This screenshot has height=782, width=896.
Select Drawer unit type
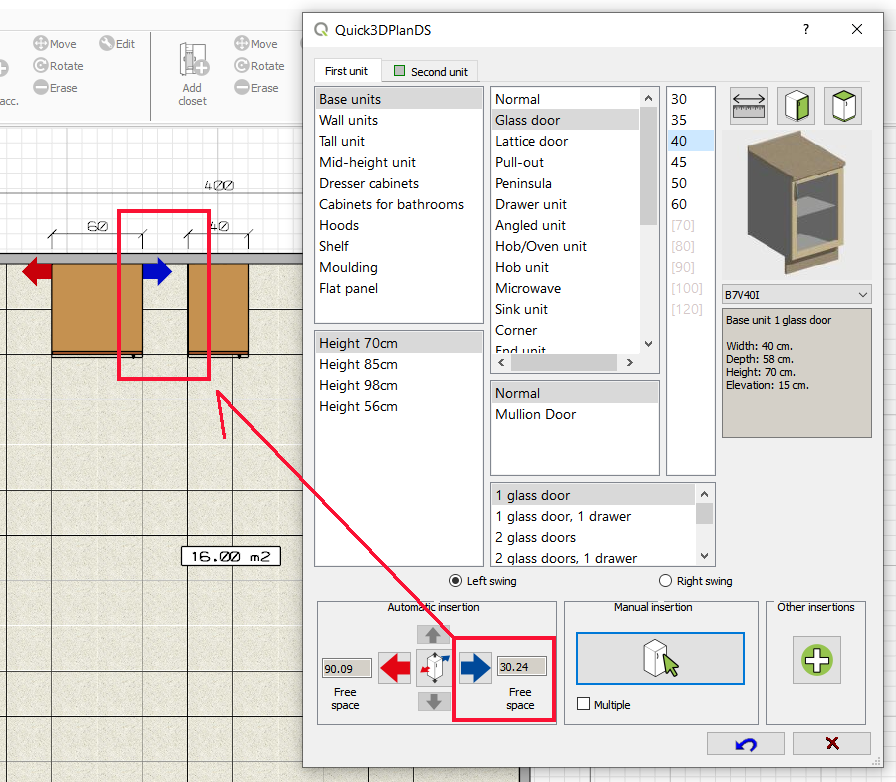coord(566,204)
